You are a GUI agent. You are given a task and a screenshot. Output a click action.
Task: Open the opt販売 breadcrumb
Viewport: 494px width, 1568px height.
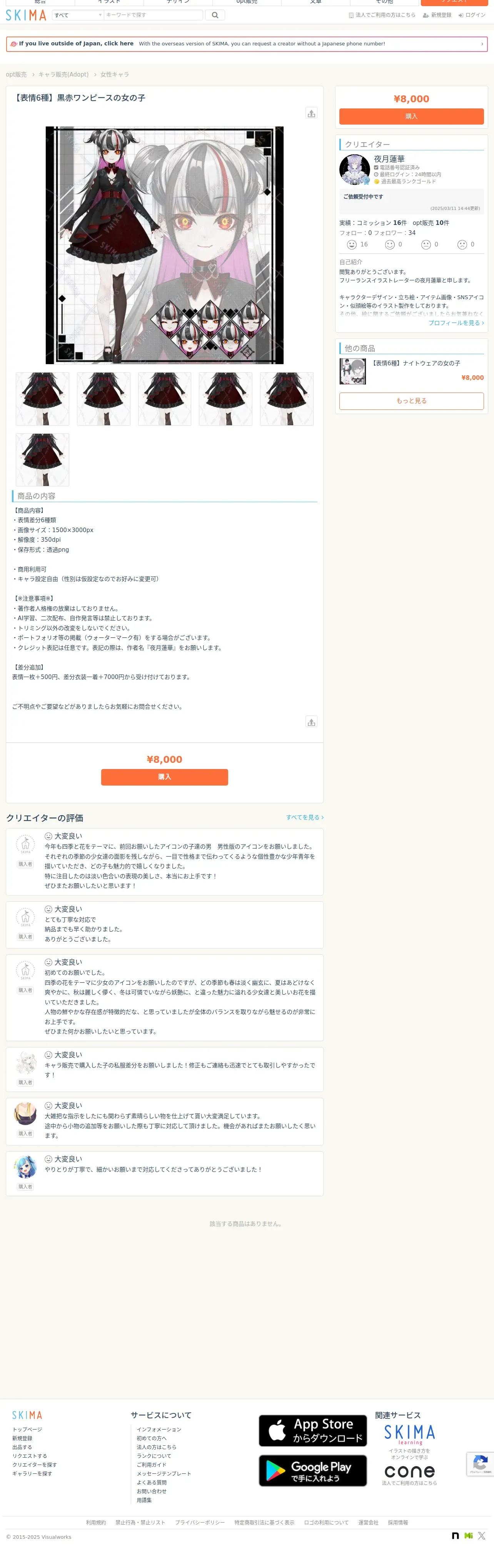pos(17,74)
